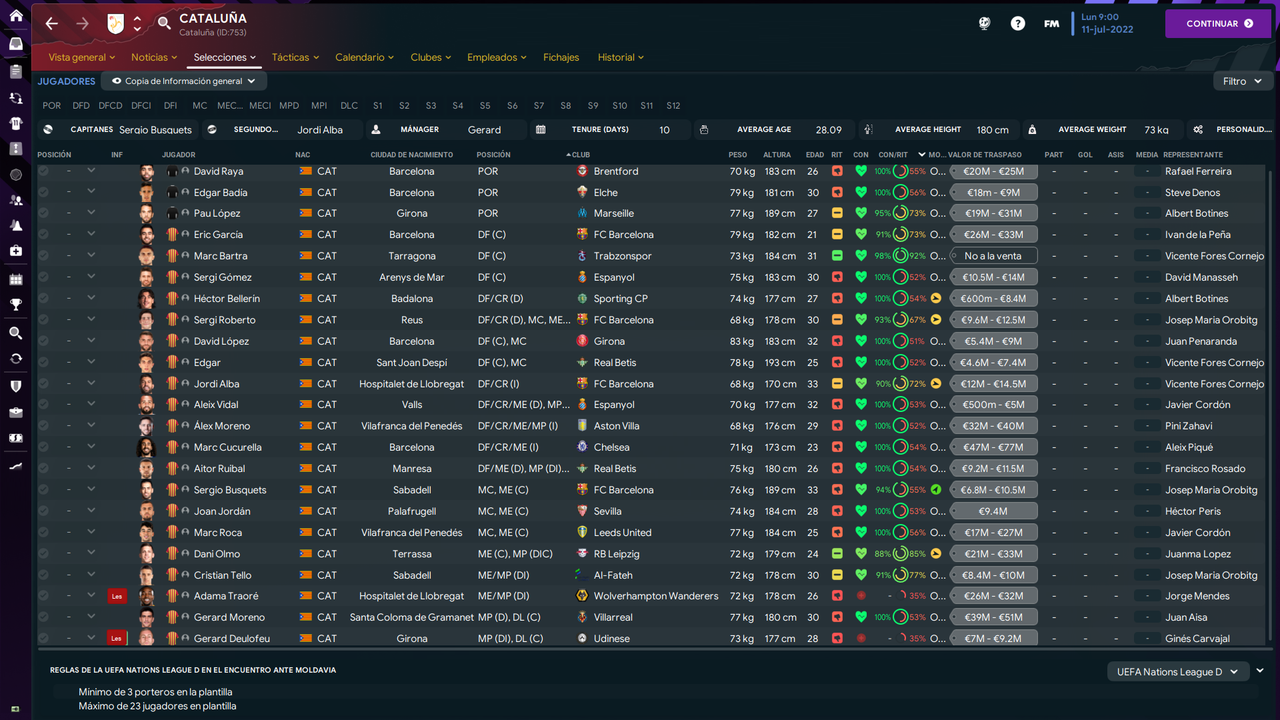The width and height of the screenshot is (1280, 720).
Task: Select the DFCD position filter
Action: click(x=110, y=105)
